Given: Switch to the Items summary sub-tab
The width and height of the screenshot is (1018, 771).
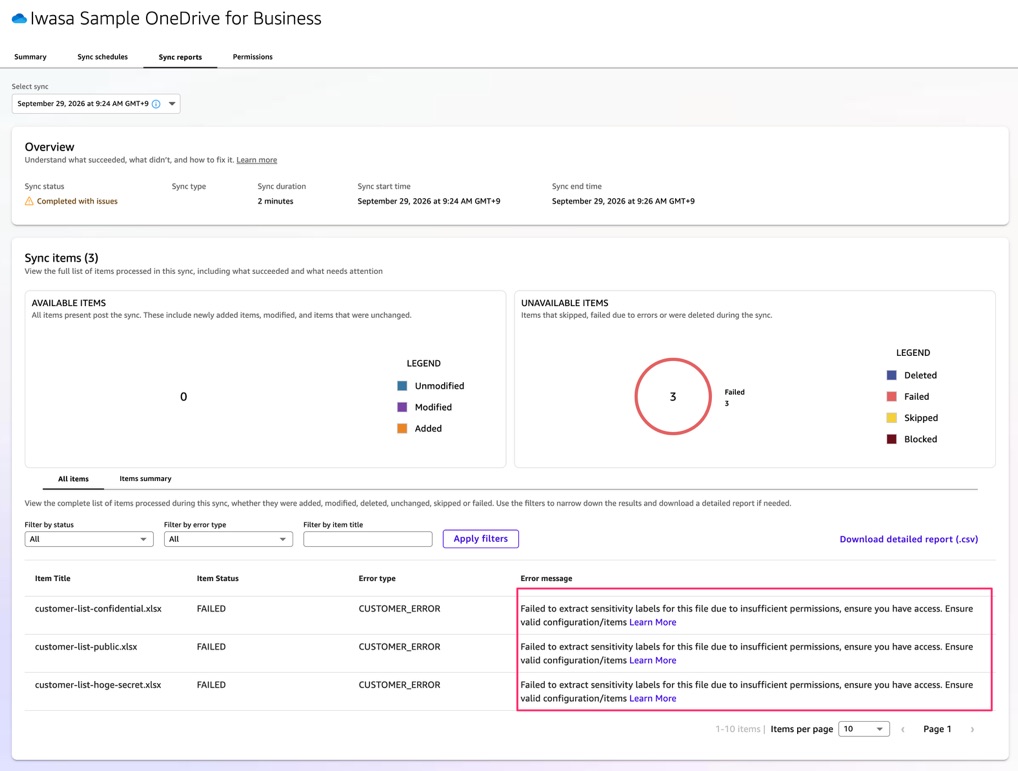Looking at the screenshot, I should (x=145, y=479).
